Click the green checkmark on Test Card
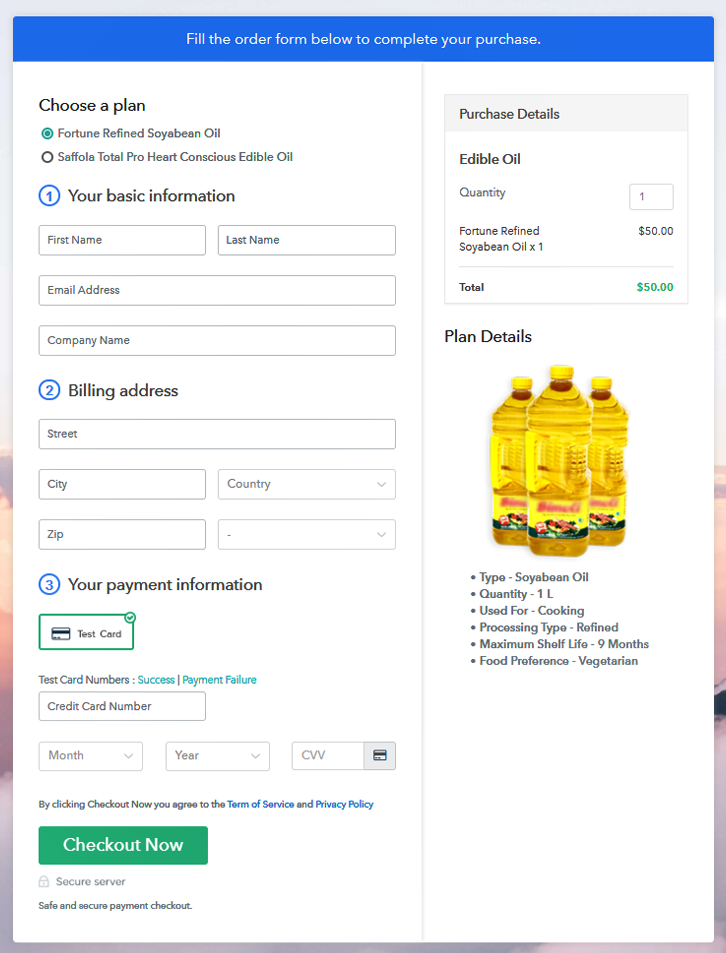This screenshot has width=726, height=953. 130,617
